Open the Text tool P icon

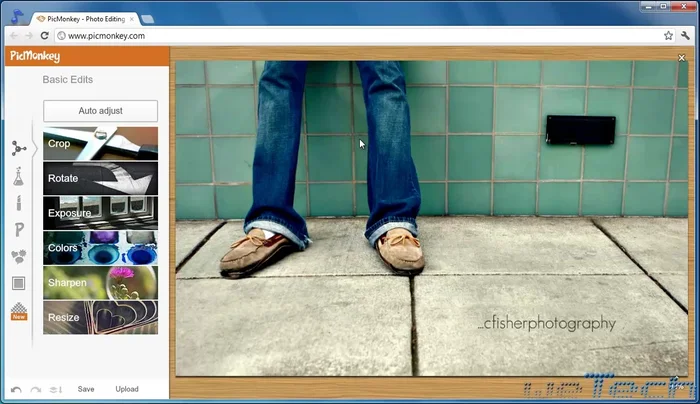pos(18,230)
